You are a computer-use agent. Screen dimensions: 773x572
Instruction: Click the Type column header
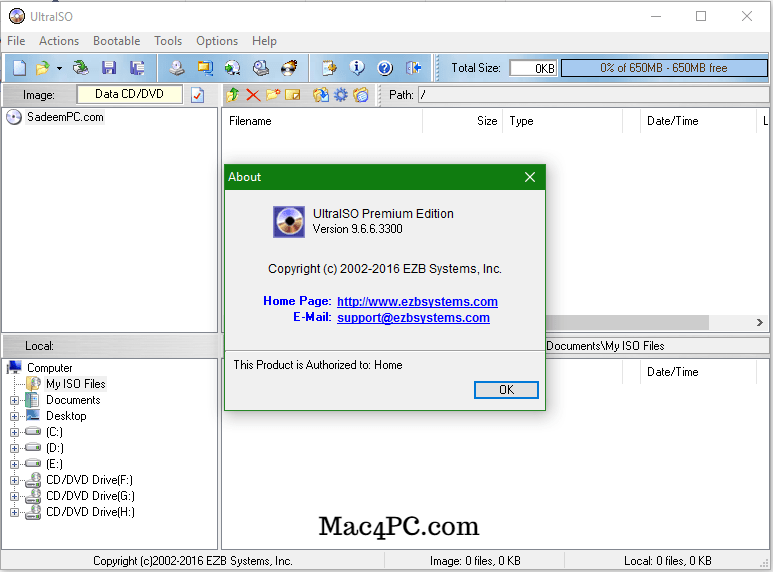point(562,121)
